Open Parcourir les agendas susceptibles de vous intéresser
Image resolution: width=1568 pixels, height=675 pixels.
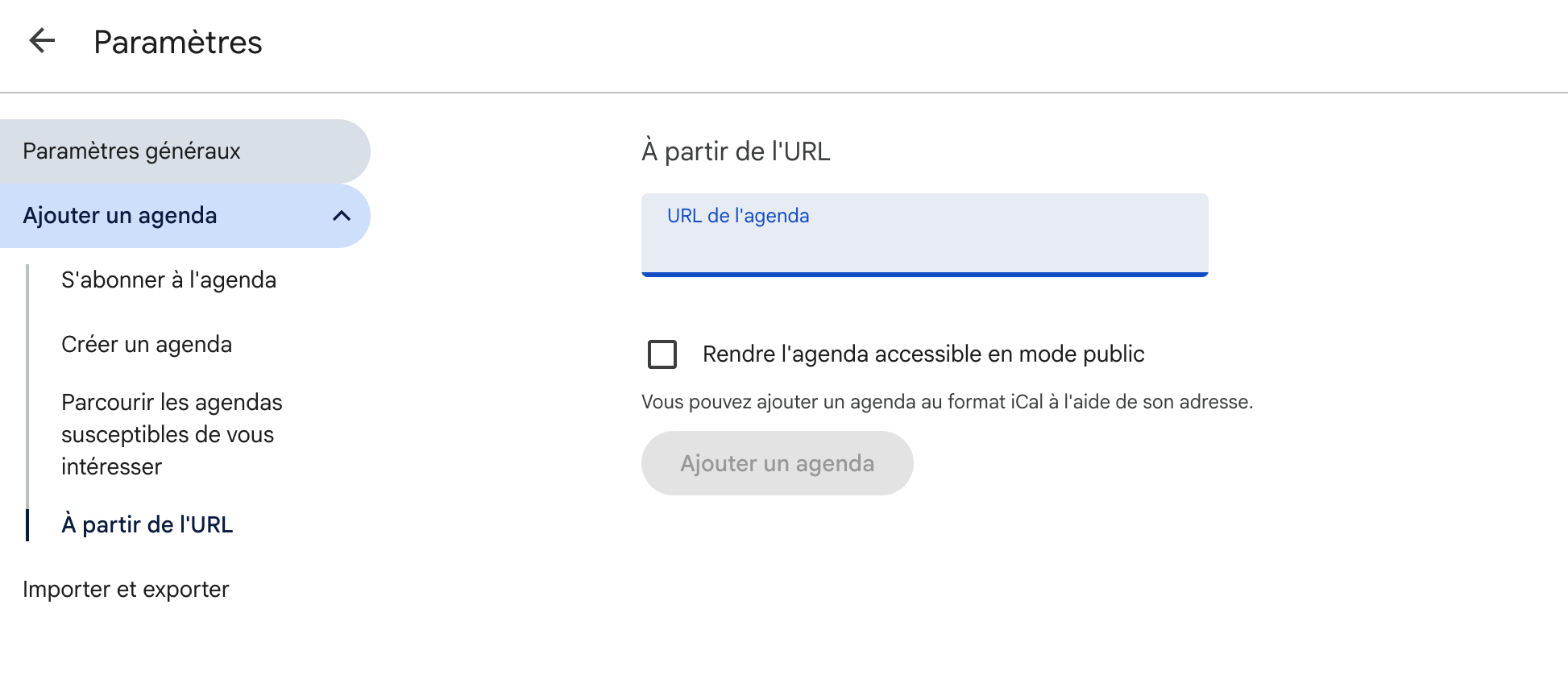click(x=172, y=434)
